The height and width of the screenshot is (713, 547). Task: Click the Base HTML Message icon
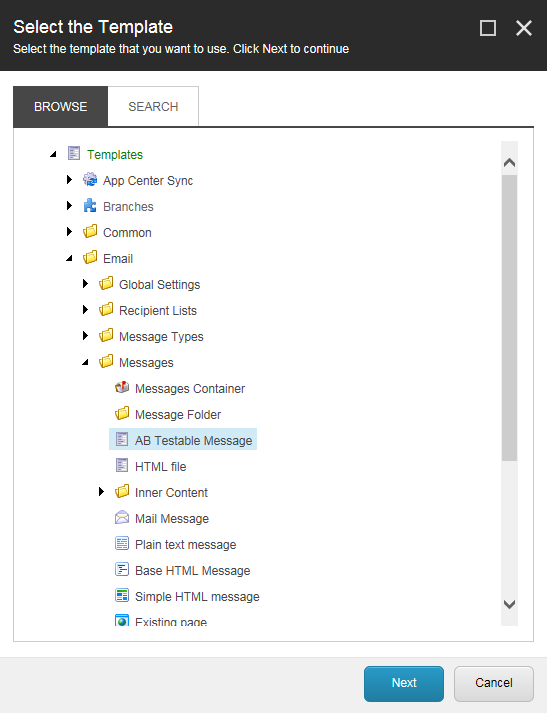[x=122, y=569]
